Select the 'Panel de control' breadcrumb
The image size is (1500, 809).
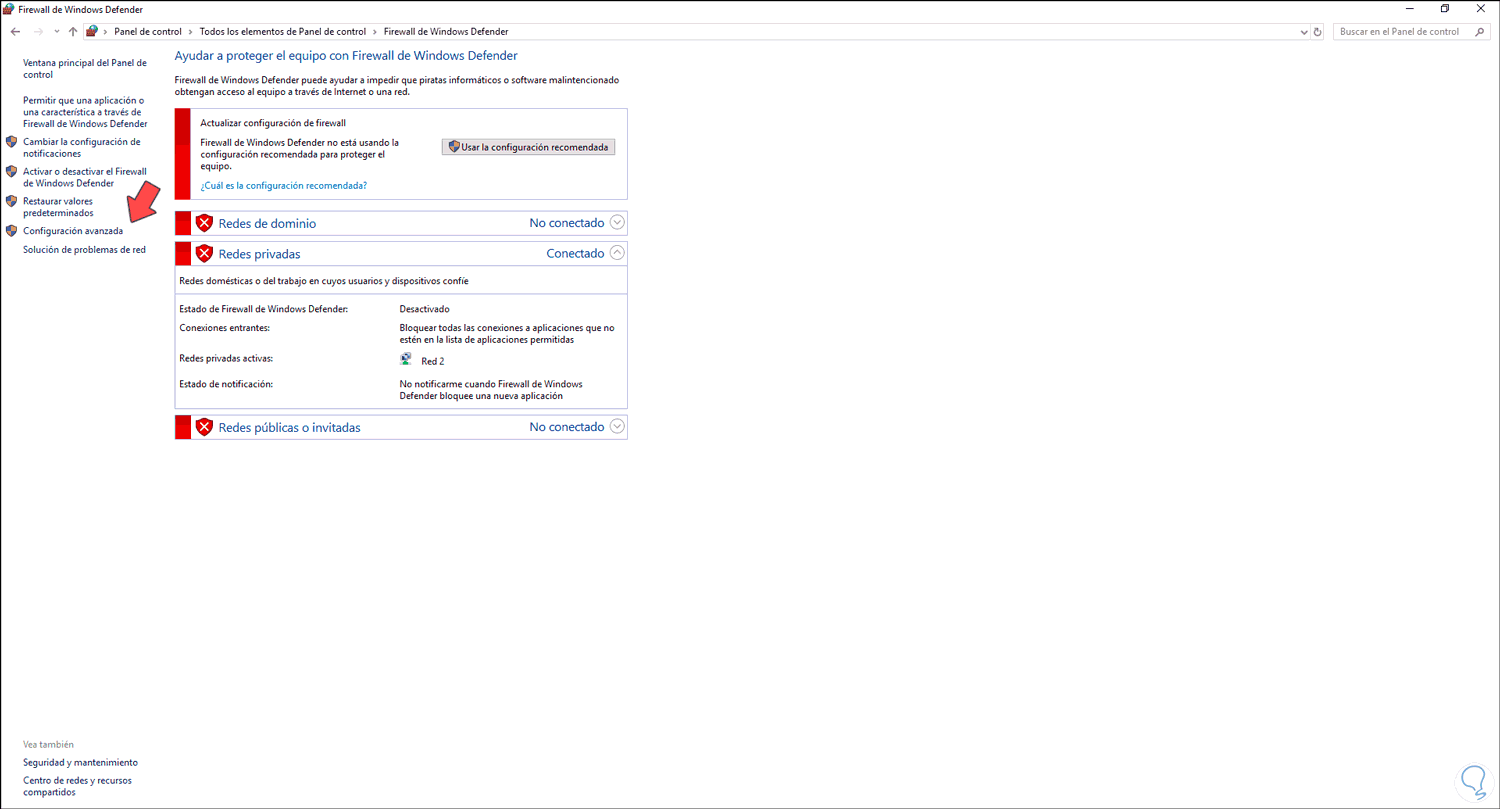[x=148, y=32]
